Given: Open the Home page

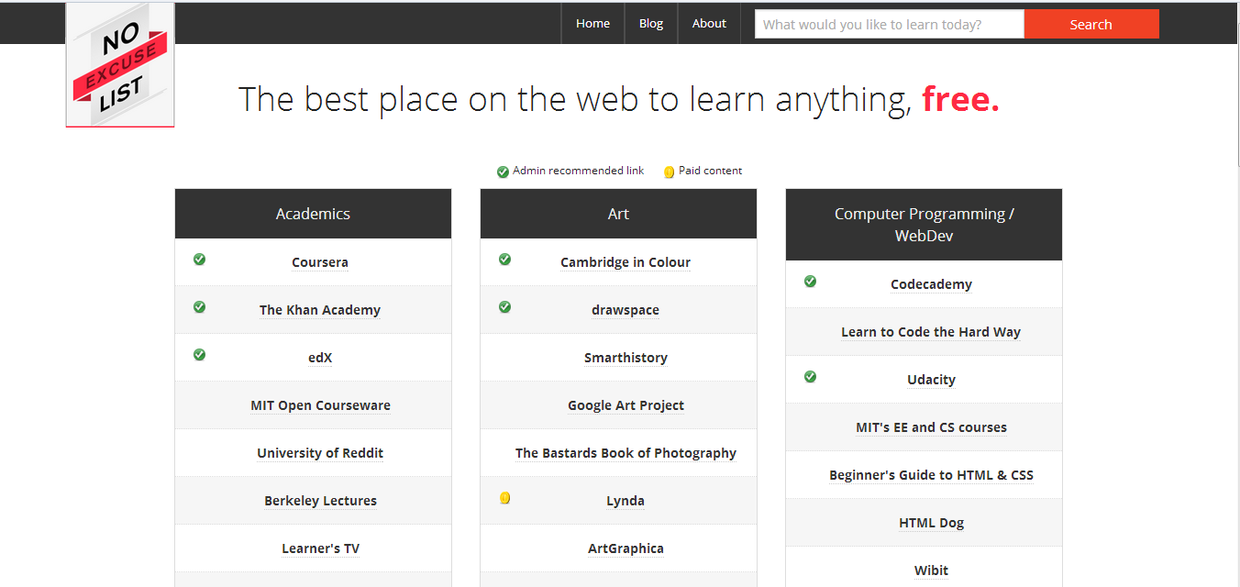Looking at the screenshot, I should pyautogui.click(x=593, y=24).
